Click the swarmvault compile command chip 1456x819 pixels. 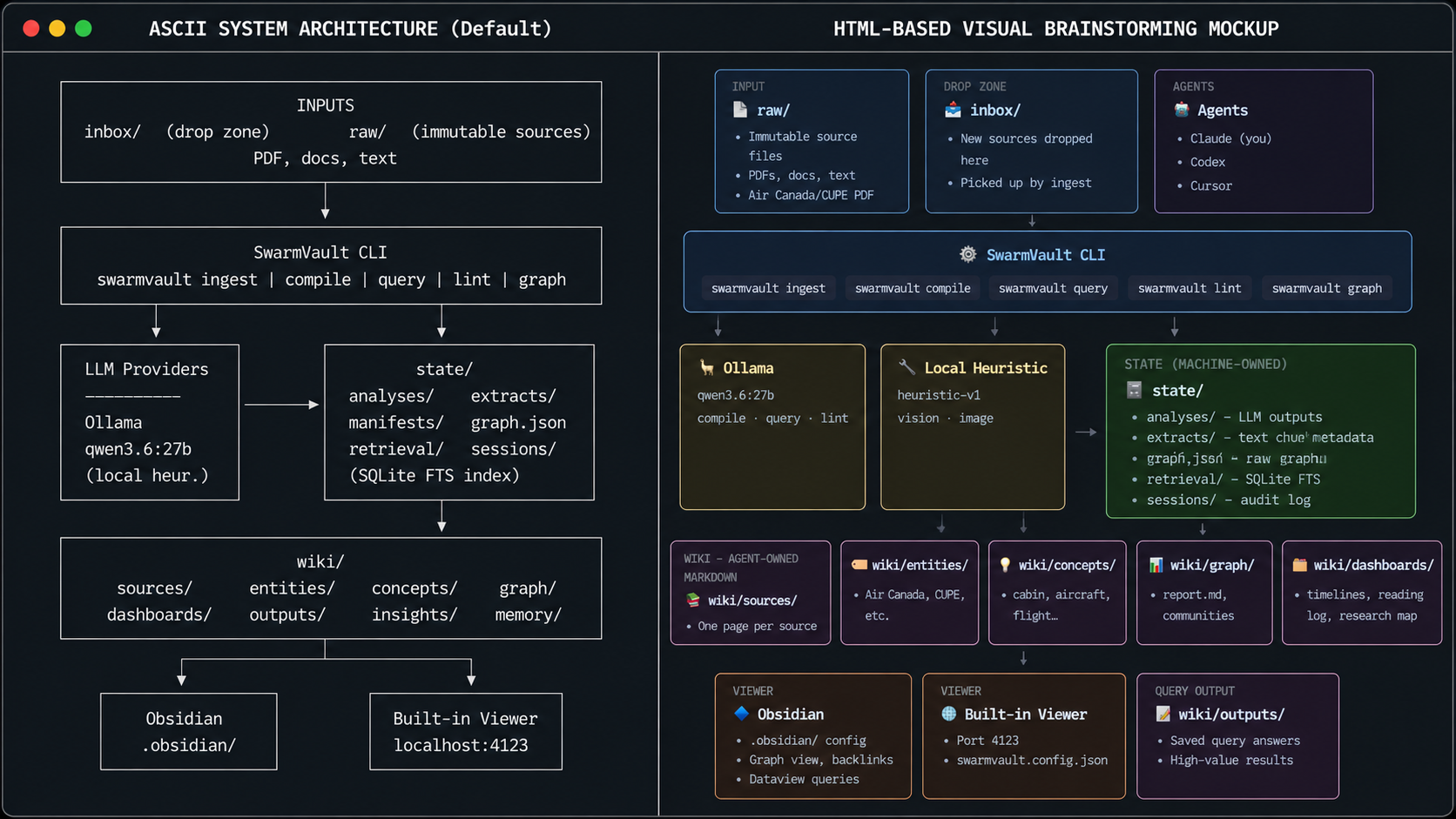pos(913,288)
